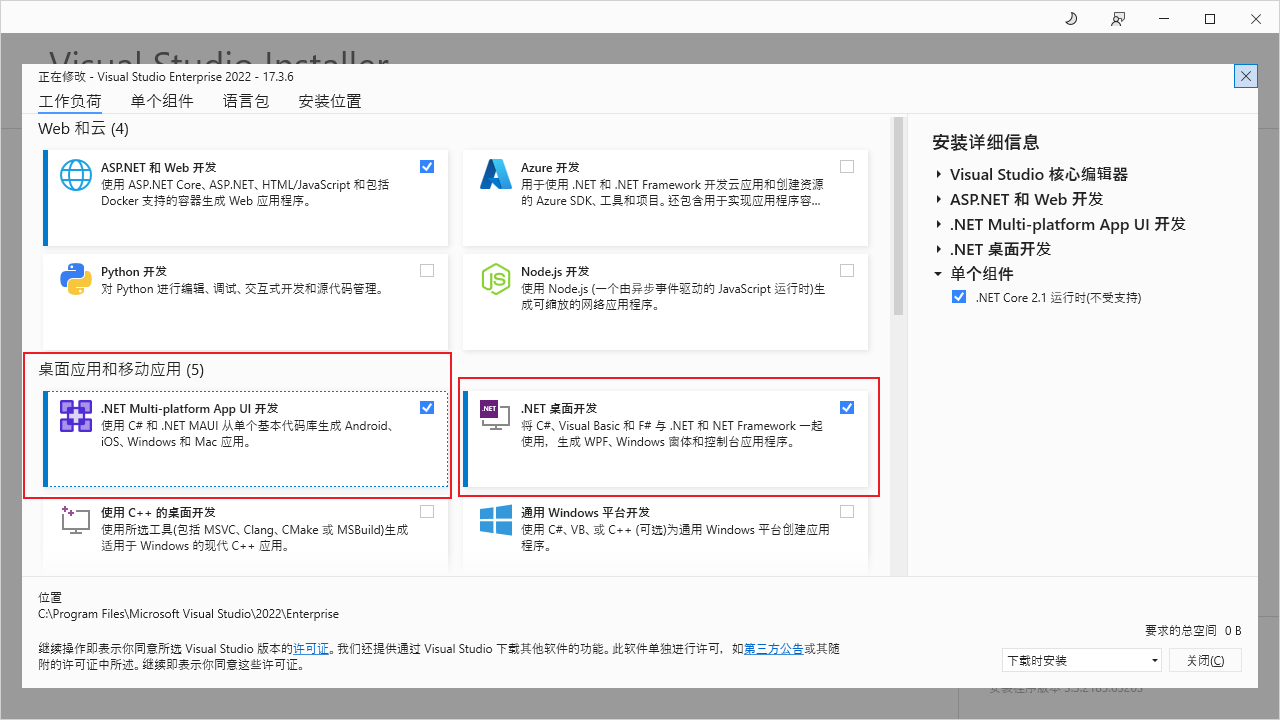Open the 许可证 license link

pos(311,648)
